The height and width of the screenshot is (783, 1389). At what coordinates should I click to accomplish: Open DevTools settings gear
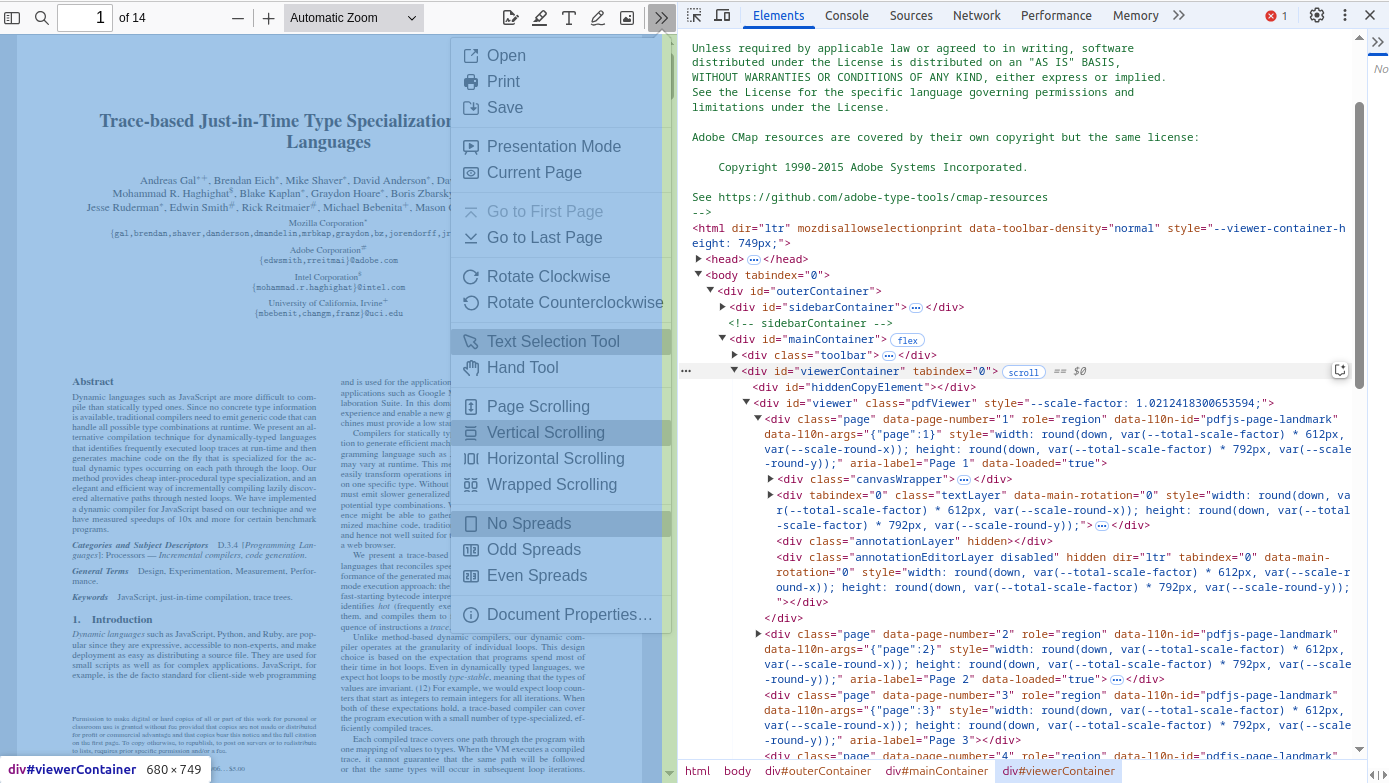[1317, 15]
